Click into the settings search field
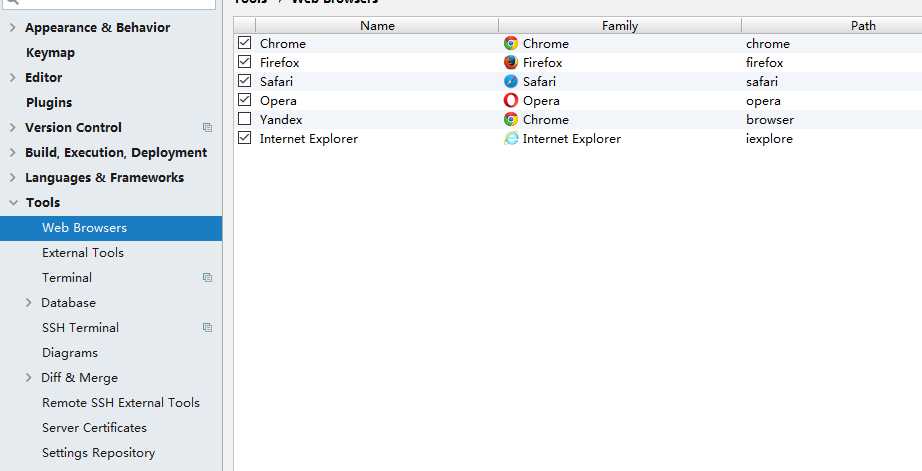The height and width of the screenshot is (471, 922). 111,3
